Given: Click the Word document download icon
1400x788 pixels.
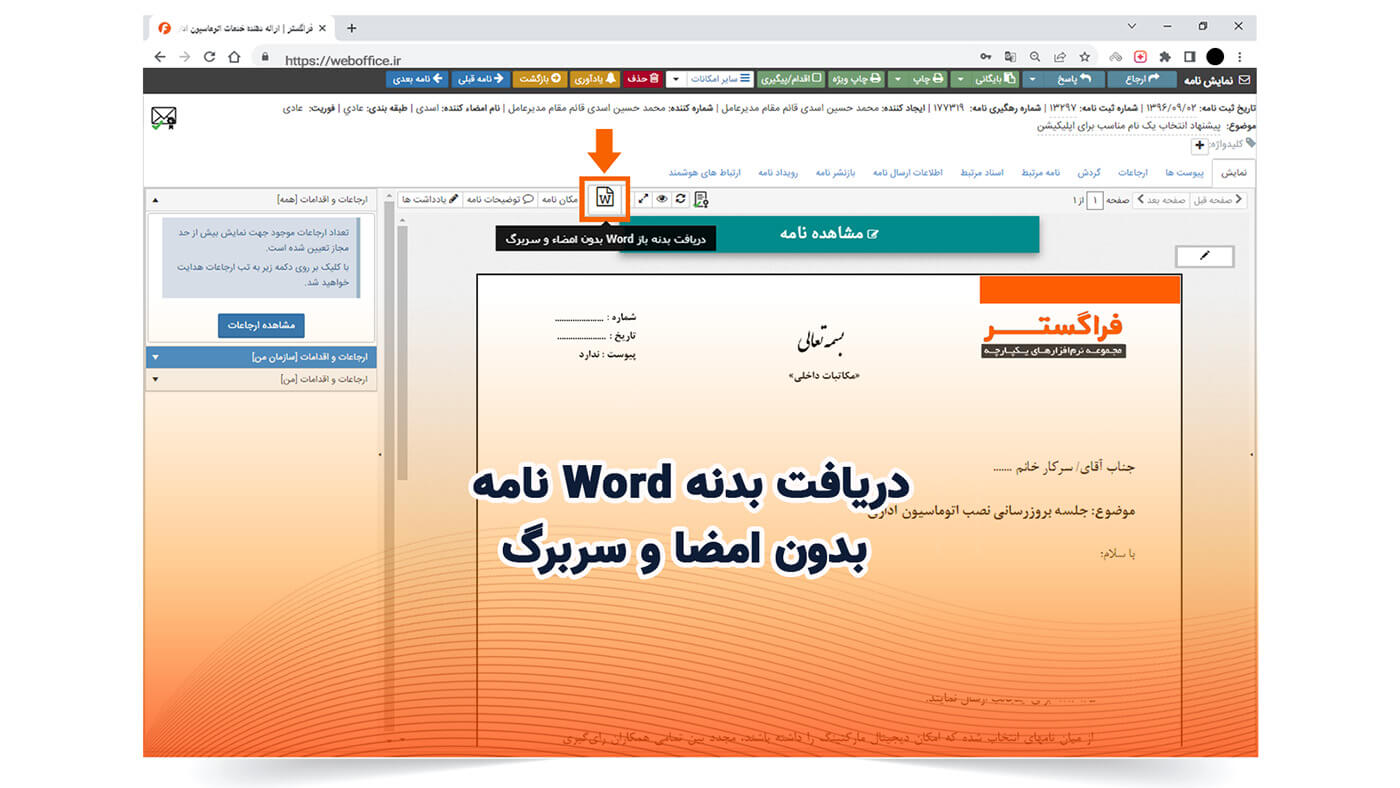Looking at the screenshot, I should 605,198.
